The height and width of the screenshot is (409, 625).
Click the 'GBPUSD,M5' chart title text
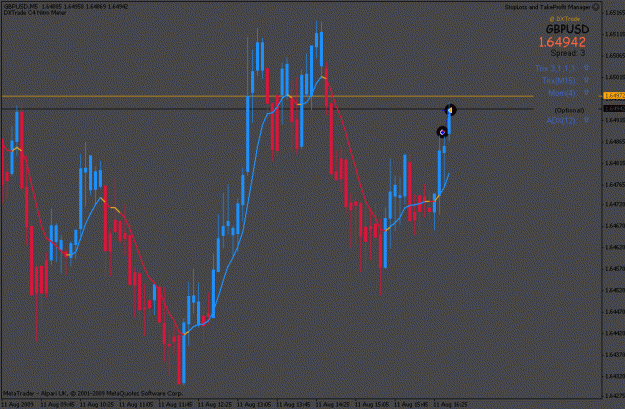(21, 7)
